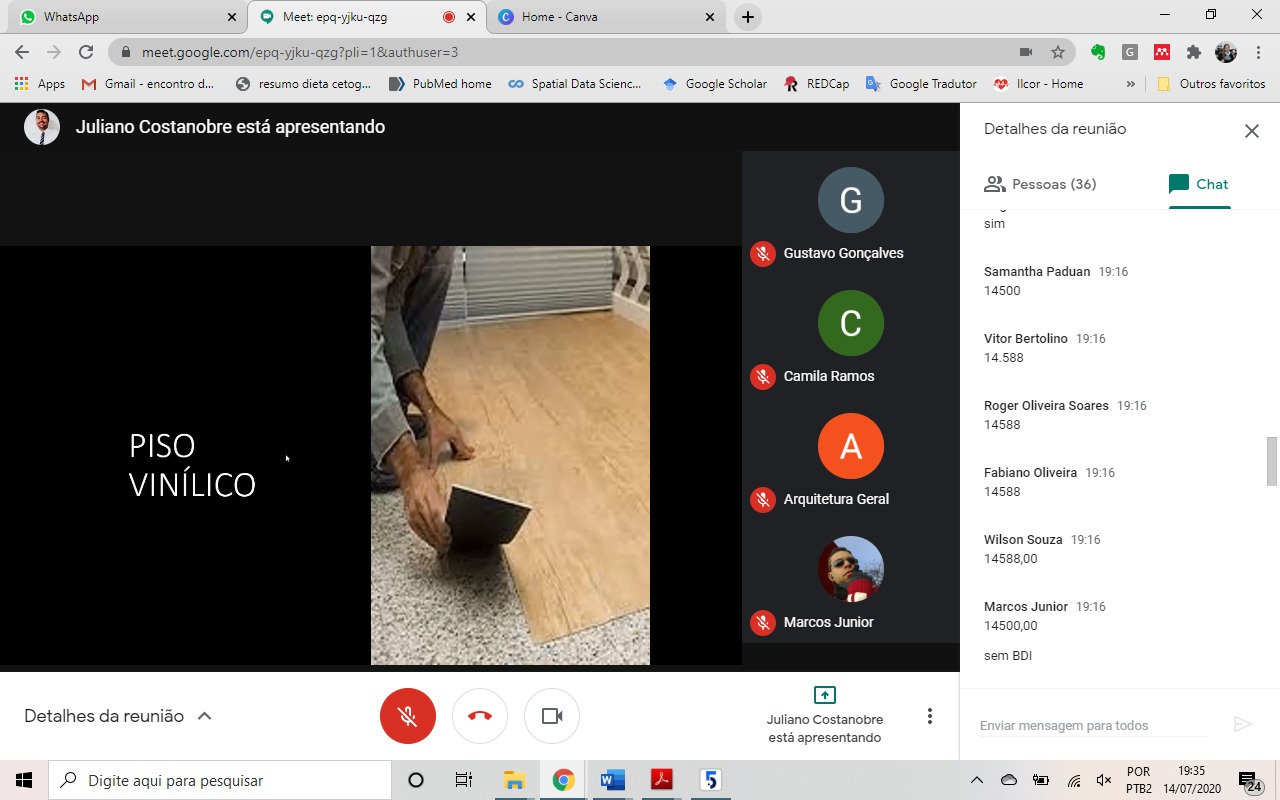This screenshot has height=800, width=1280.
Task: Open the Google Scholar bookmark
Action: pos(714,84)
